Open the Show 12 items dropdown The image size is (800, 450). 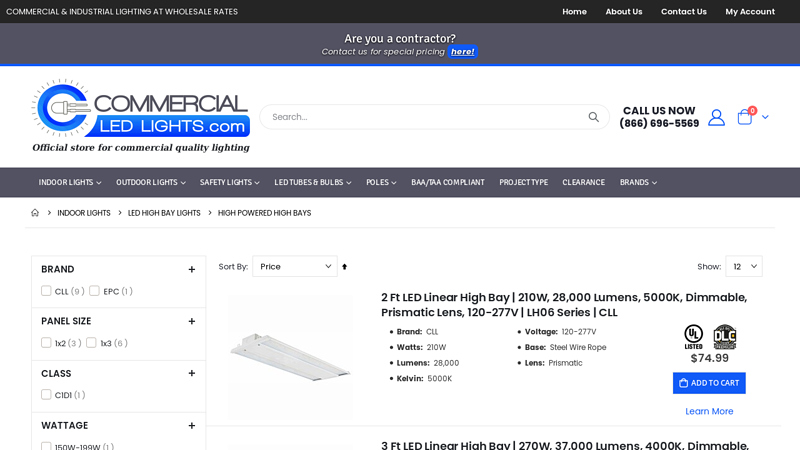pos(744,266)
